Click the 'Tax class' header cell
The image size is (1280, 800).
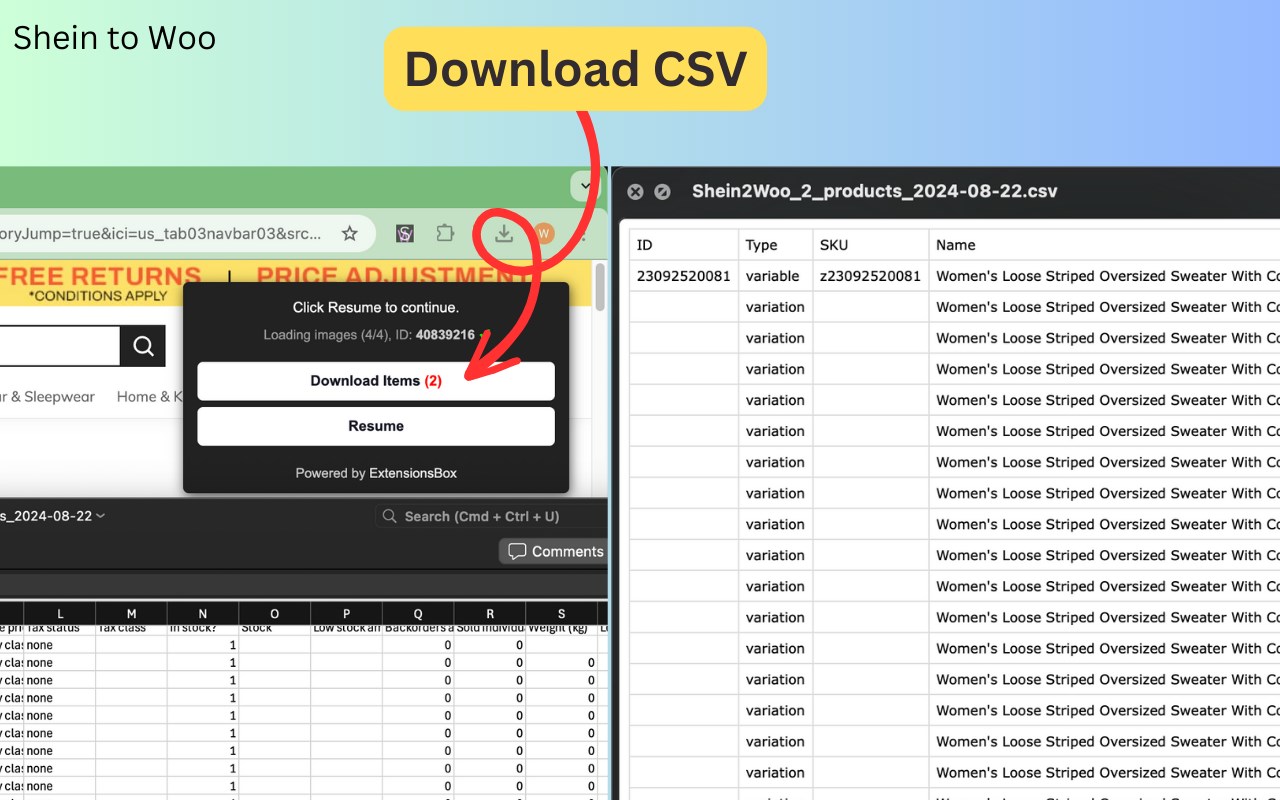coord(132,629)
